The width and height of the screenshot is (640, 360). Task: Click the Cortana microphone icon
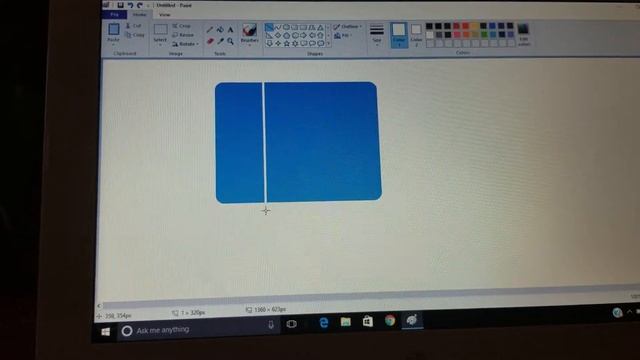pyautogui.click(x=271, y=324)
